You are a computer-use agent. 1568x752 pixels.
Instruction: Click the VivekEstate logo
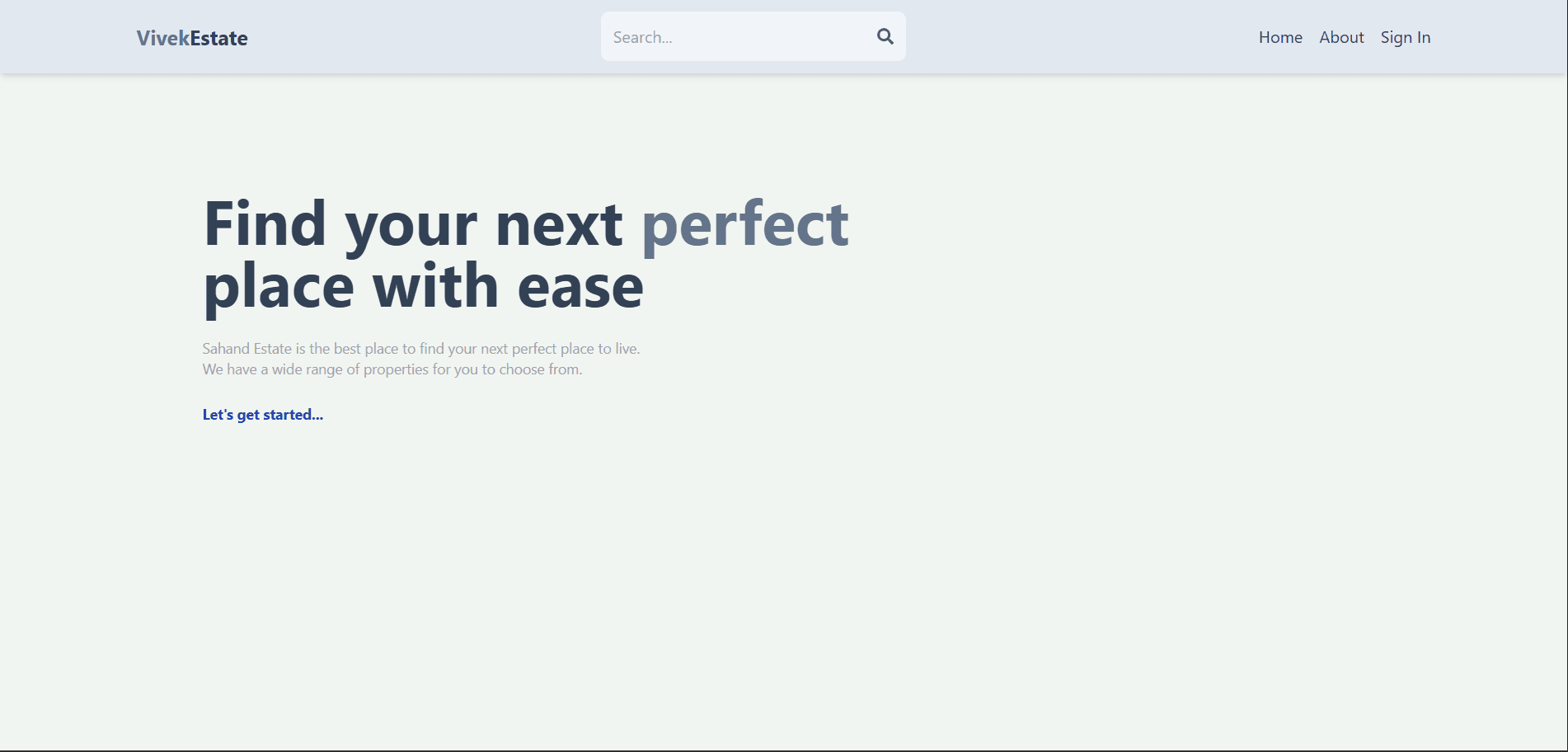tap(192, 38)
